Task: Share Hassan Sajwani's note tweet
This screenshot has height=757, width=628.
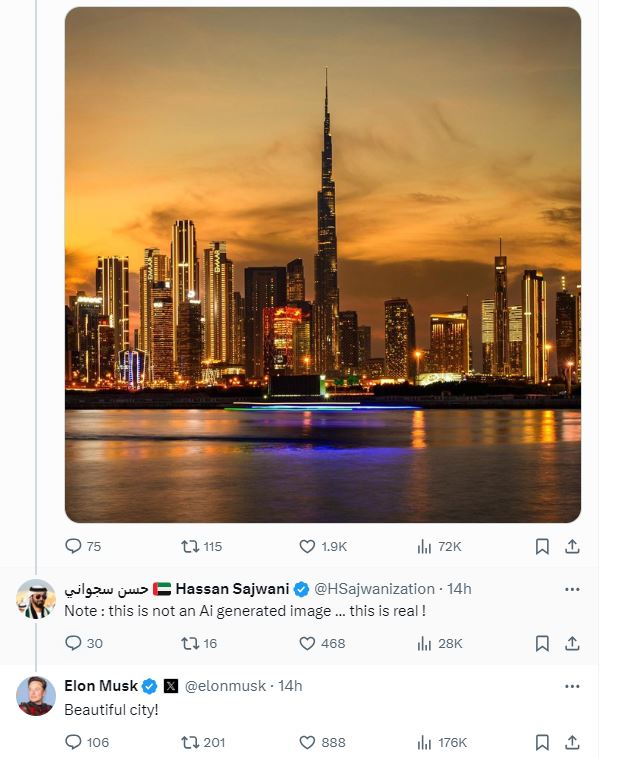Action: [x=572, y=643]
